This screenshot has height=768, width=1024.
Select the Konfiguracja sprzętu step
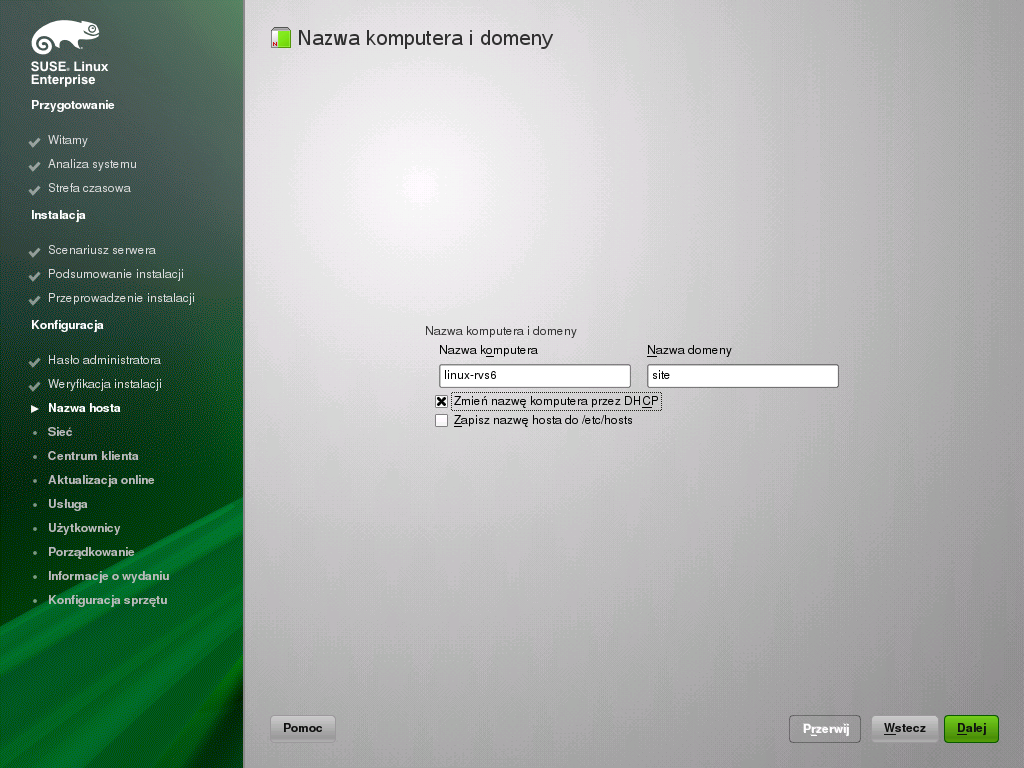pos(108,600)
